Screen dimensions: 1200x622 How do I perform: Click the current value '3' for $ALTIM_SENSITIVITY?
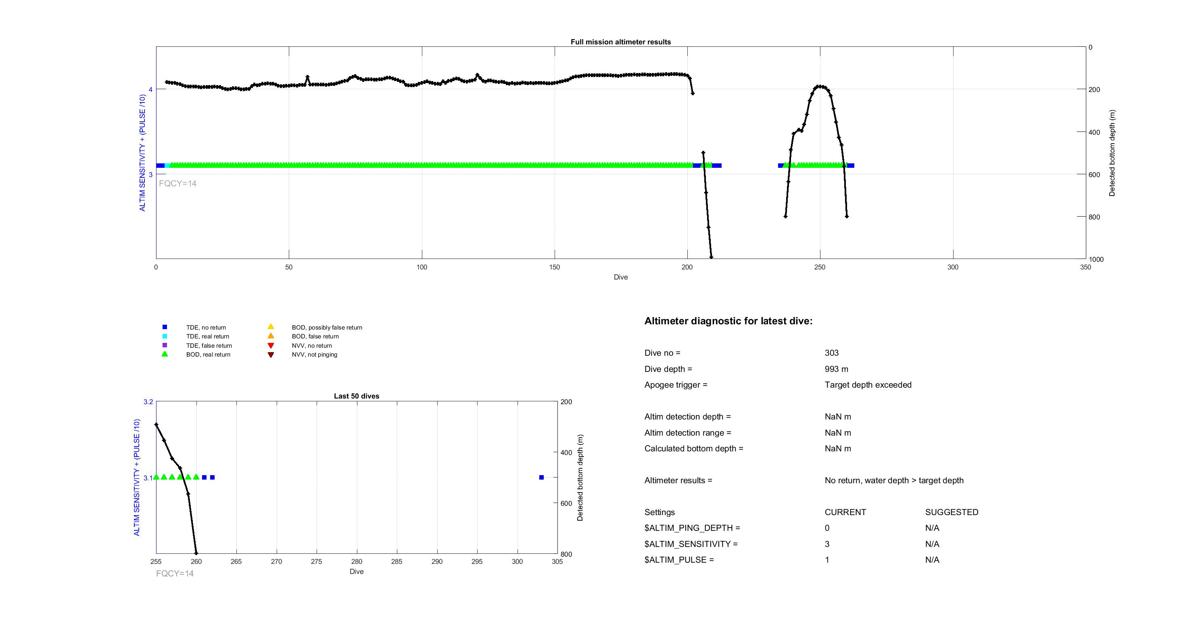click(x=828, y=544)
